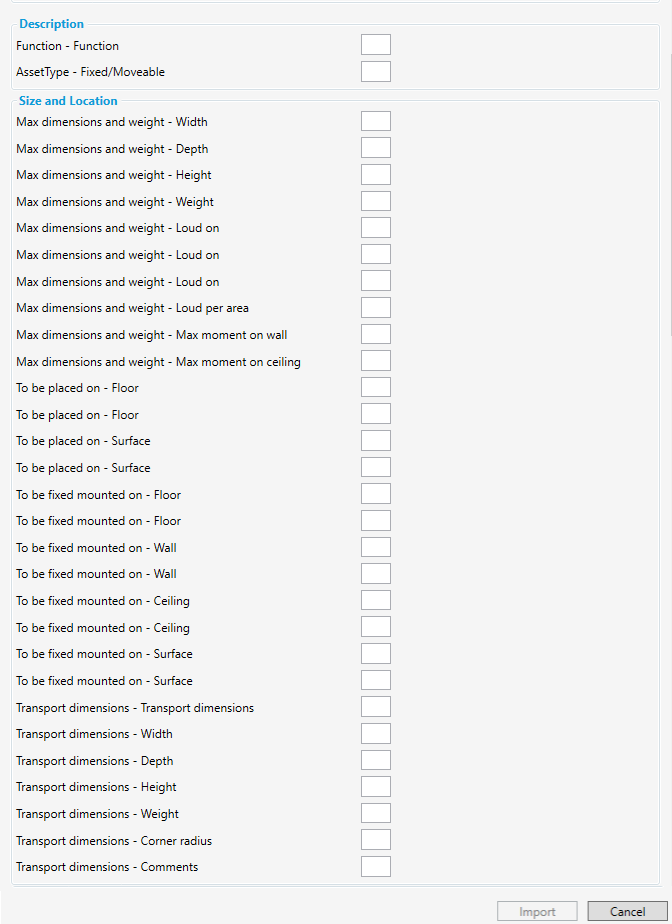
Task: Click the Function - Function input box
Action: (x=376, y=45)
